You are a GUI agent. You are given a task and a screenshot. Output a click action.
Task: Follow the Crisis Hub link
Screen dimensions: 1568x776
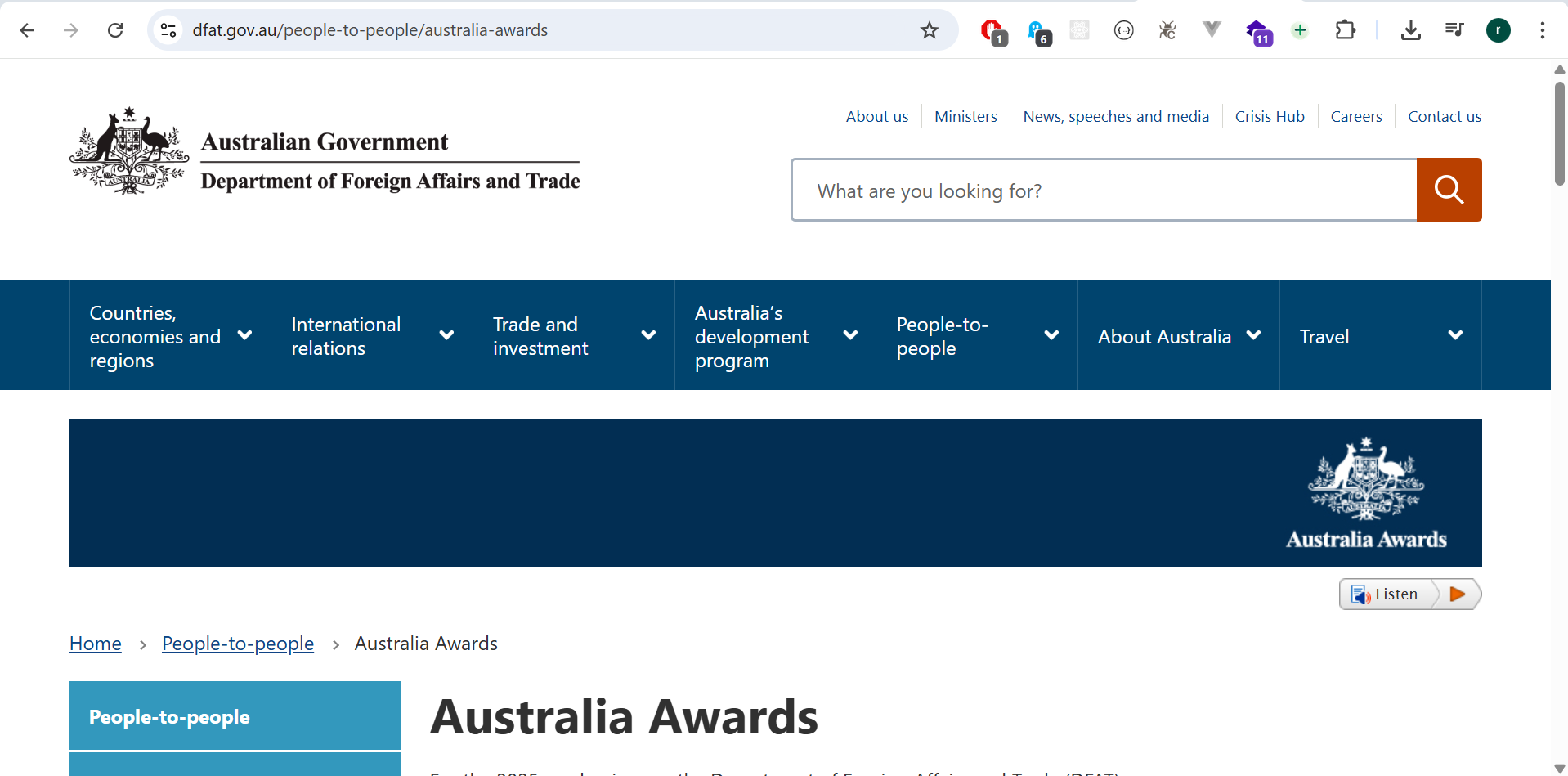coord(1269,116)
